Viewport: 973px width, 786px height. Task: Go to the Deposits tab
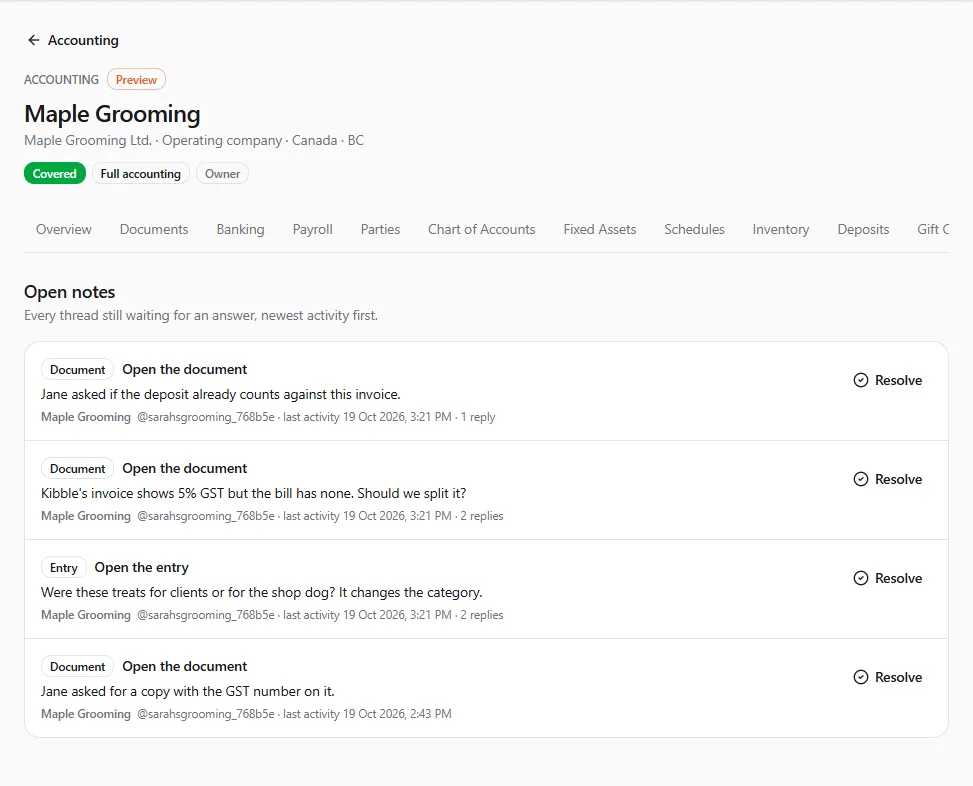point(863,230)
